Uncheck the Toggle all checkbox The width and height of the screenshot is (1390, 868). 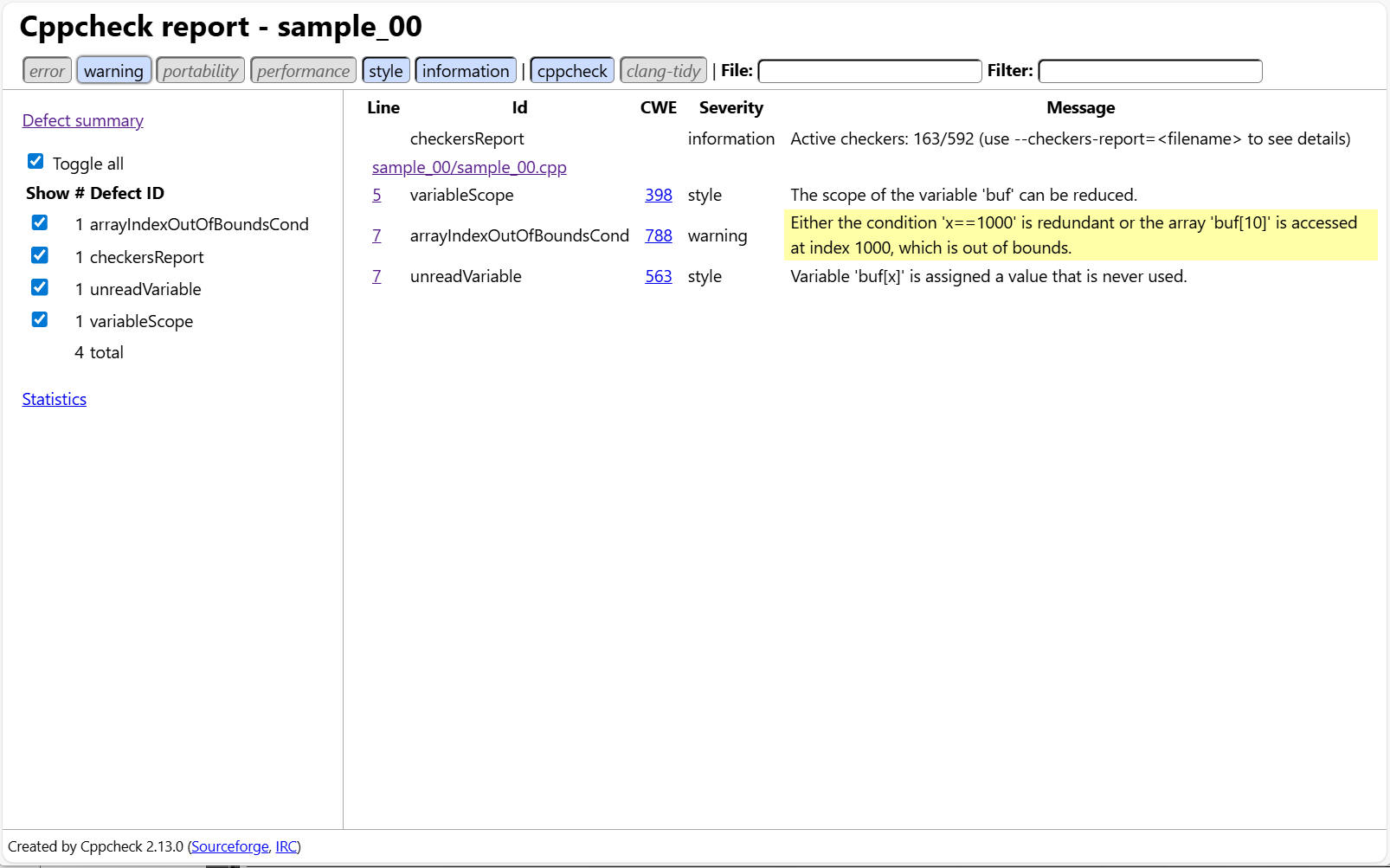(x=35, y=161)
